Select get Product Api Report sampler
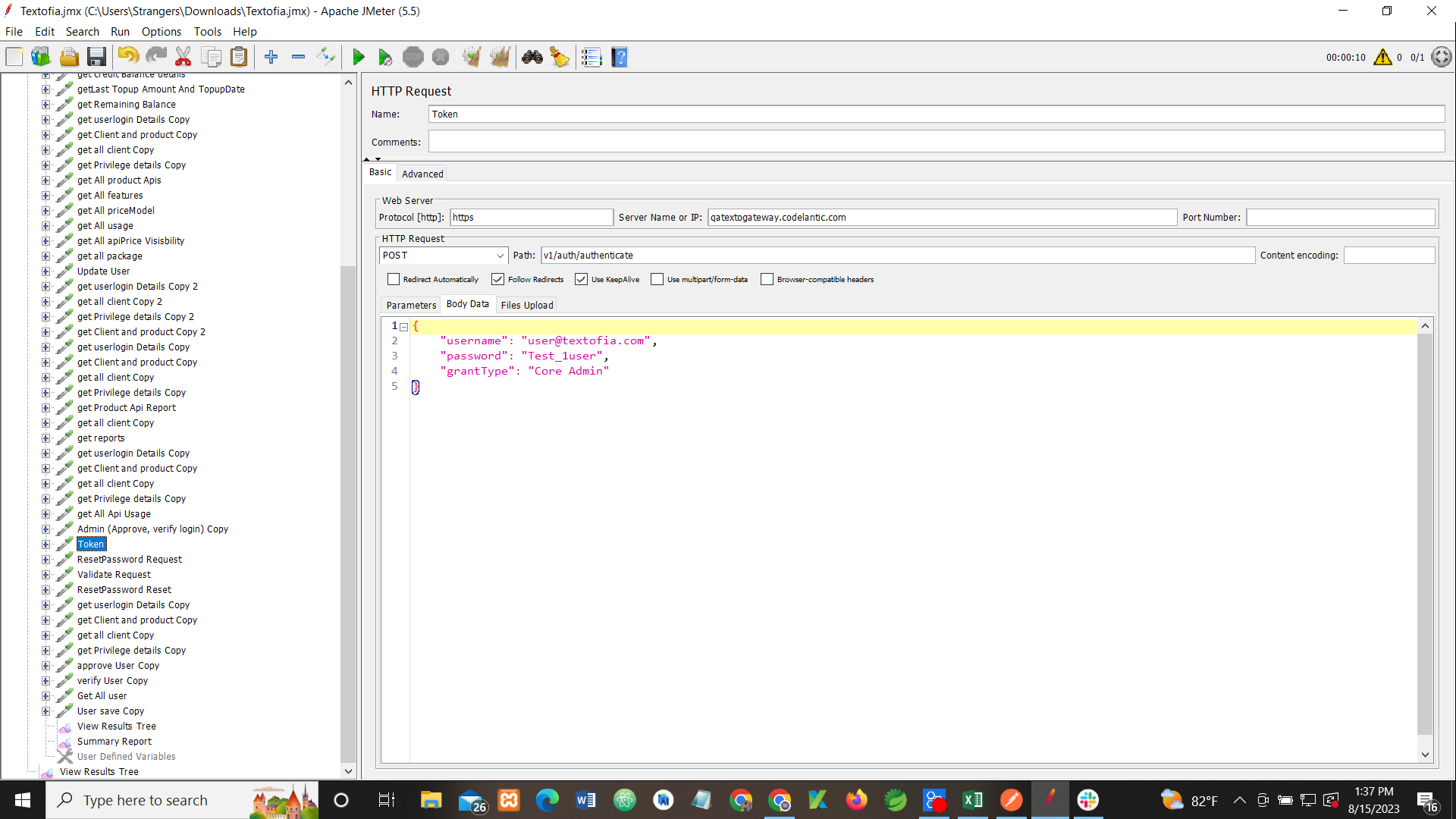The width and height of the screenshot is (1456, 819). 126,408
